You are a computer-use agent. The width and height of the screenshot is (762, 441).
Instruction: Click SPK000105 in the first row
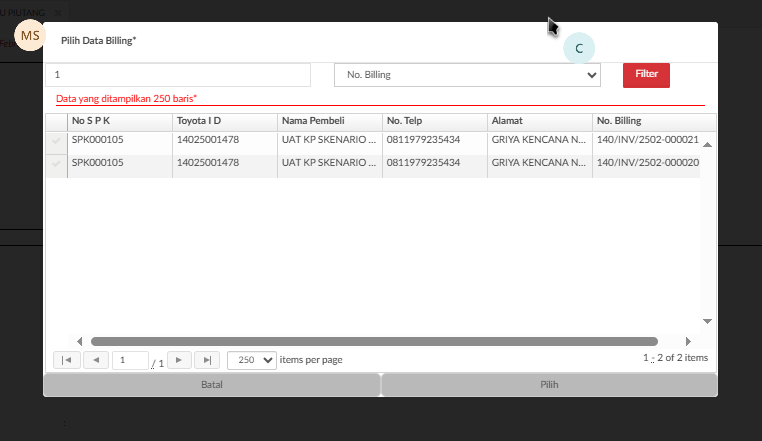pyautogui.click(x=98, y=140)
